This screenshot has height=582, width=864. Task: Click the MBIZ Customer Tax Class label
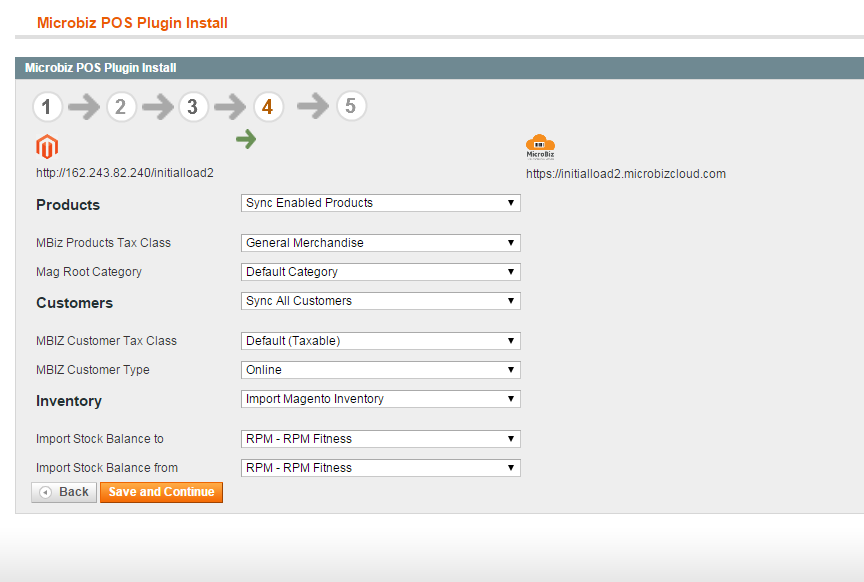coord(106,341)
